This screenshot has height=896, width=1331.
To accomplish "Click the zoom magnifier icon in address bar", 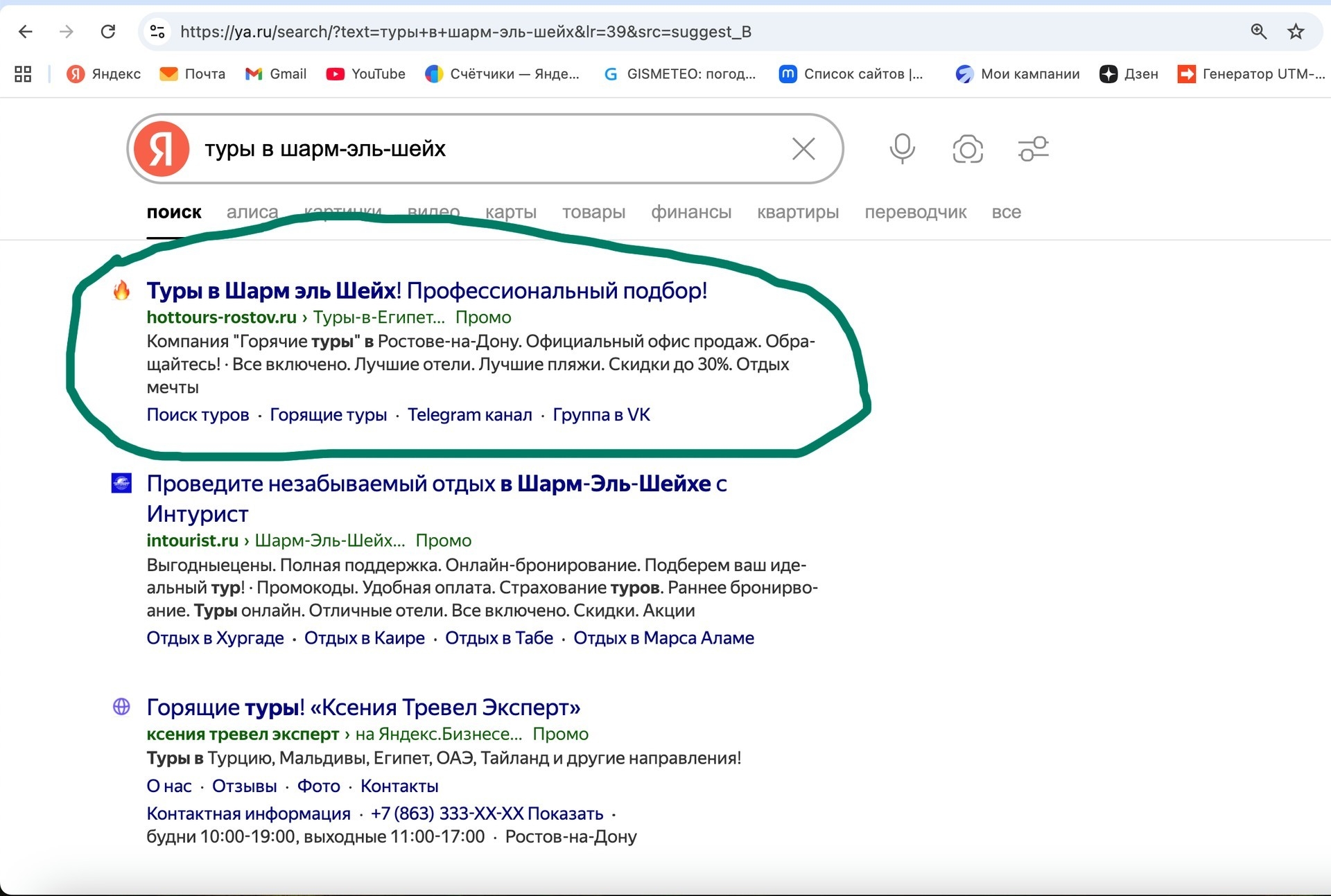I will tap(1258, 32).
